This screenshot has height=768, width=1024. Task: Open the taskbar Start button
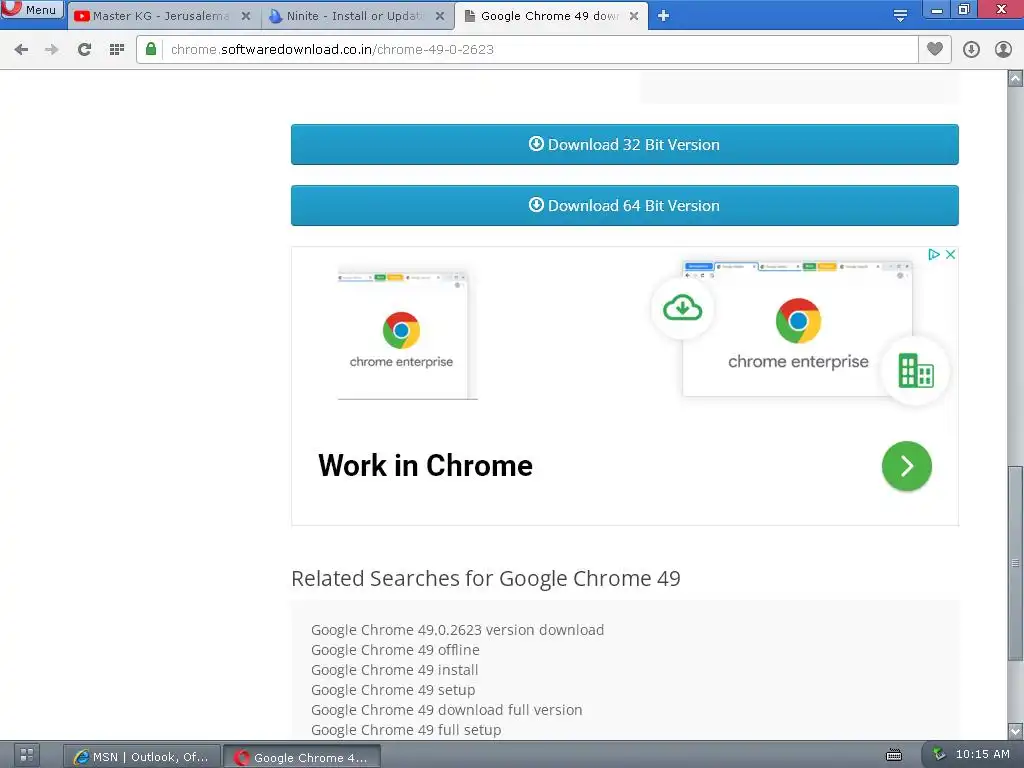coord(27,756)
